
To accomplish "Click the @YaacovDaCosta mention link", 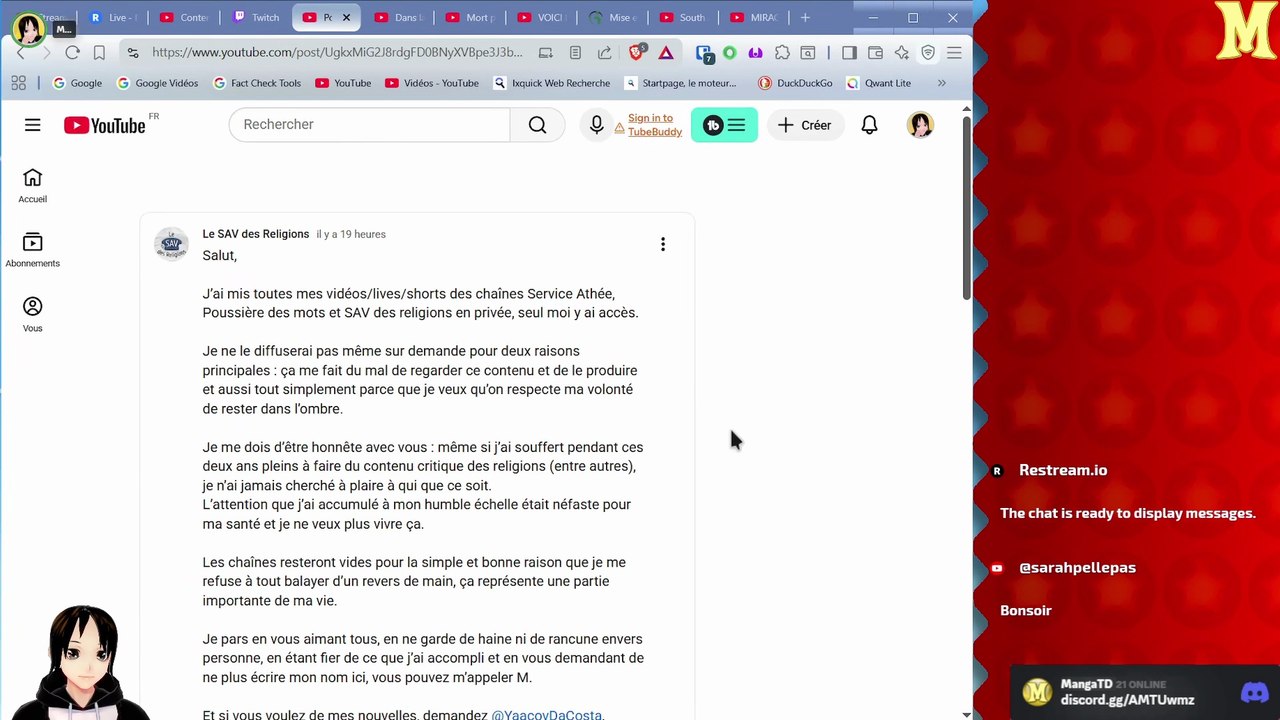I will pyautogui.click(x=546, y=715).
